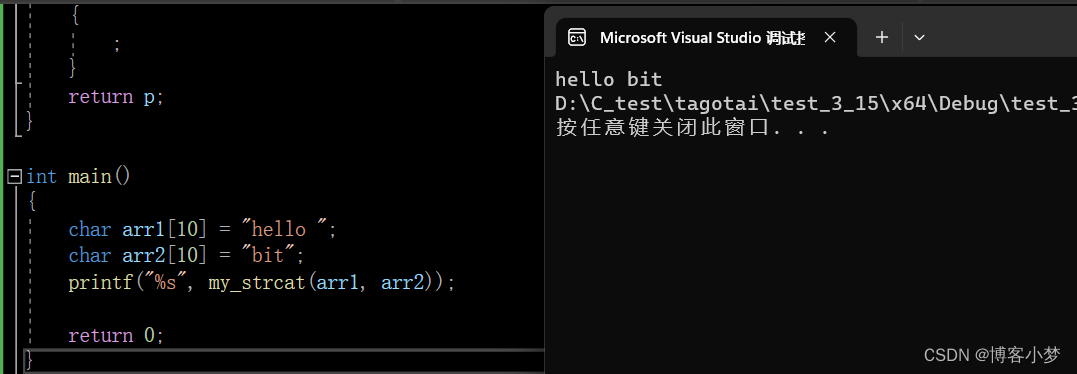The width and height of the screenshot is (1077, 374).
Task: Click the return 0 statement
Action: [117, 336]
